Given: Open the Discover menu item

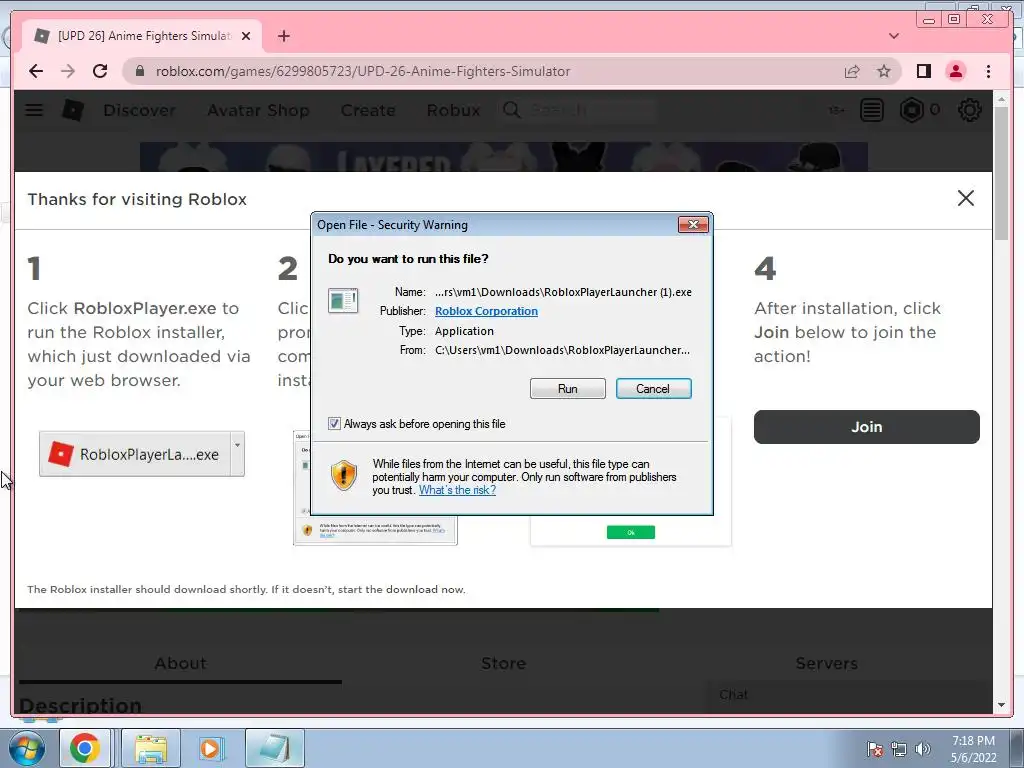Looking at the screenshot, I should (139, 110).
